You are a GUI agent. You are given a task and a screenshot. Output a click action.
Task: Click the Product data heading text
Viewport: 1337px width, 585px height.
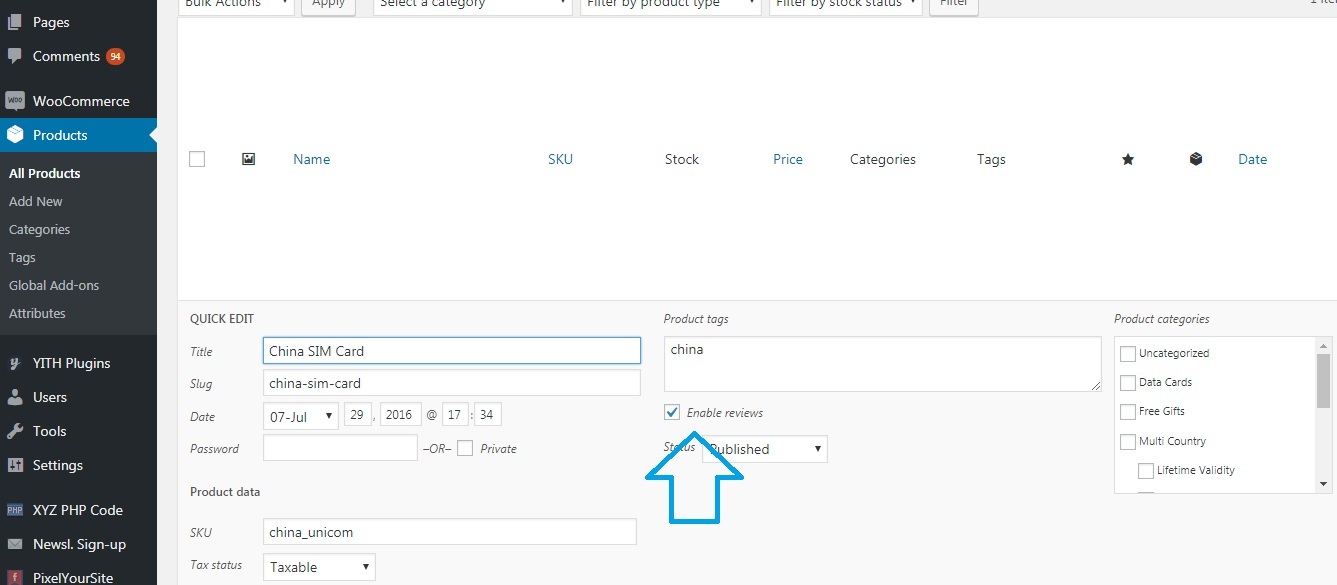point(225,492)
